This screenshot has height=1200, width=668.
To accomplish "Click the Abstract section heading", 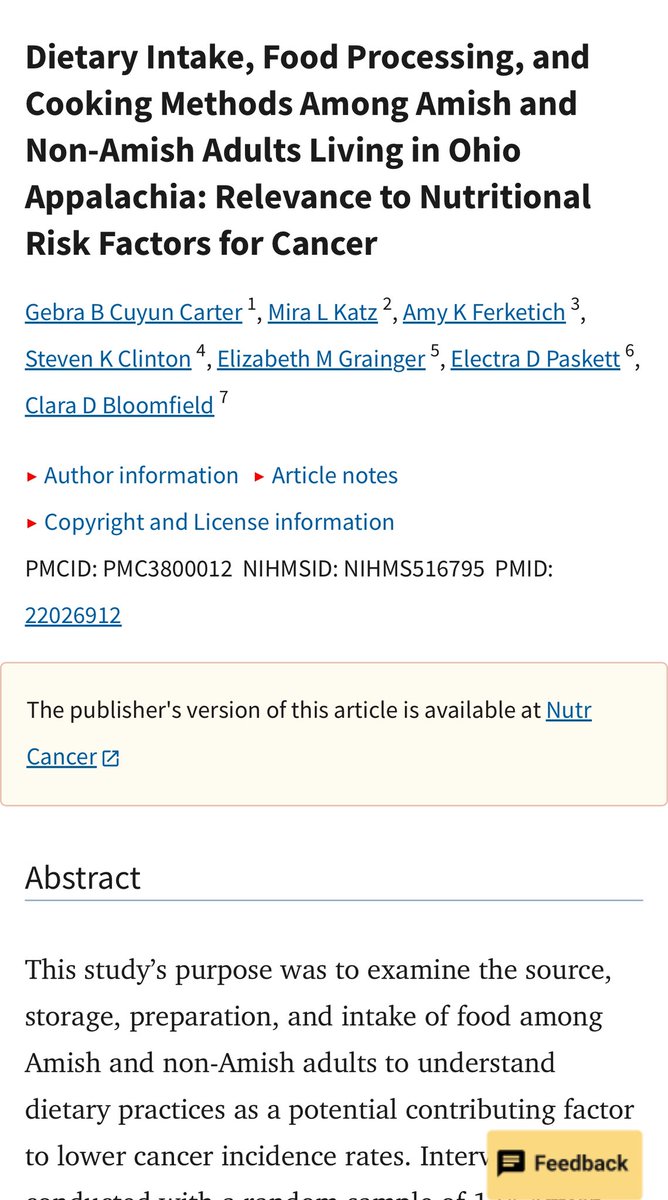I will (x=83, y=877).
